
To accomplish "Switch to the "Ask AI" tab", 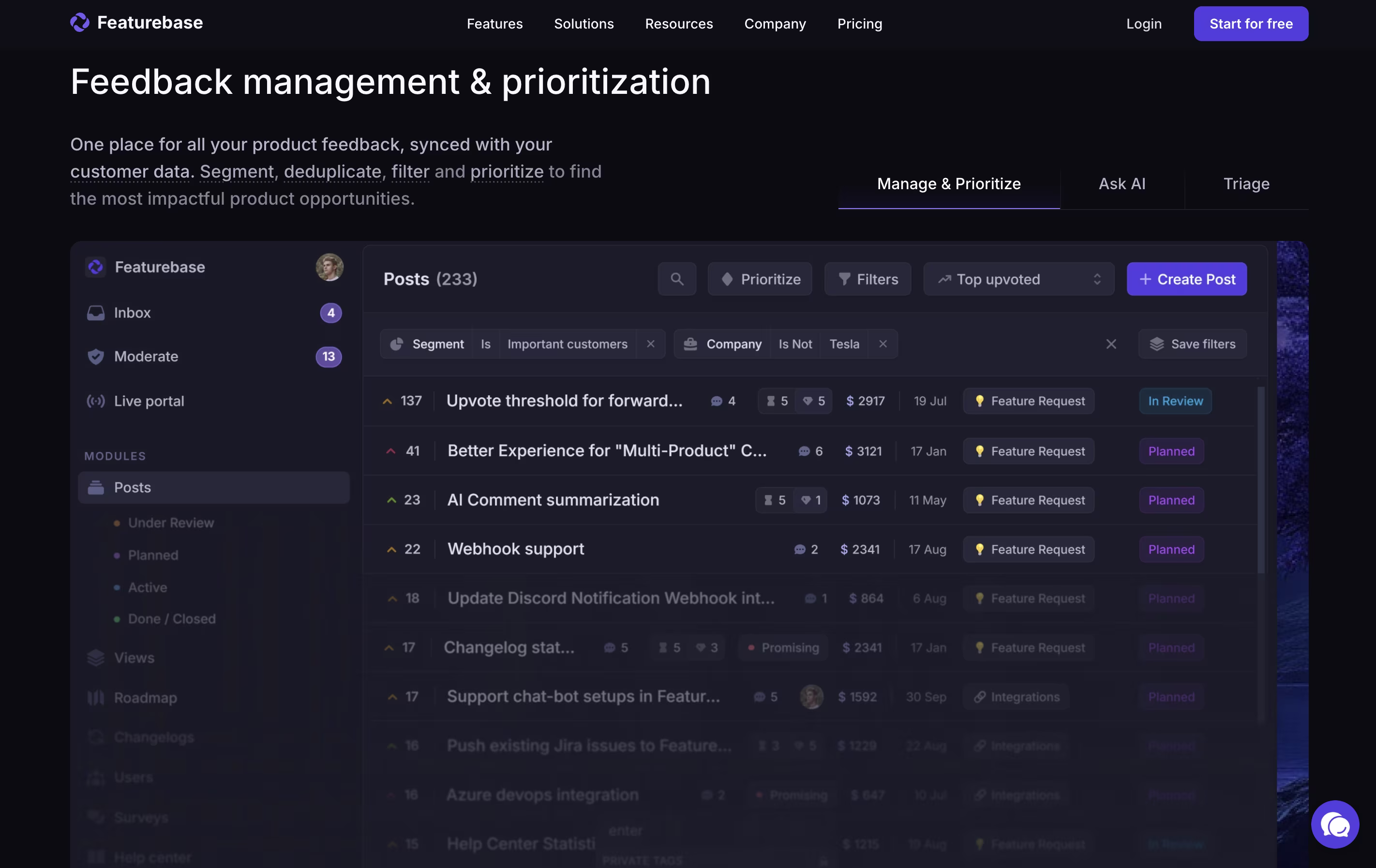I will click(x=1122, y=183).
